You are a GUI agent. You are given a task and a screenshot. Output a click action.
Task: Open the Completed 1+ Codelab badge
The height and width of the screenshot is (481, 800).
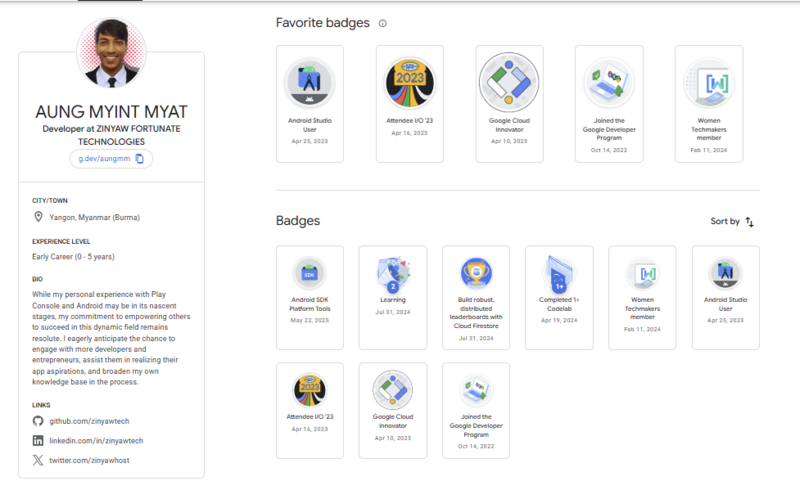(x=559, y=297)
